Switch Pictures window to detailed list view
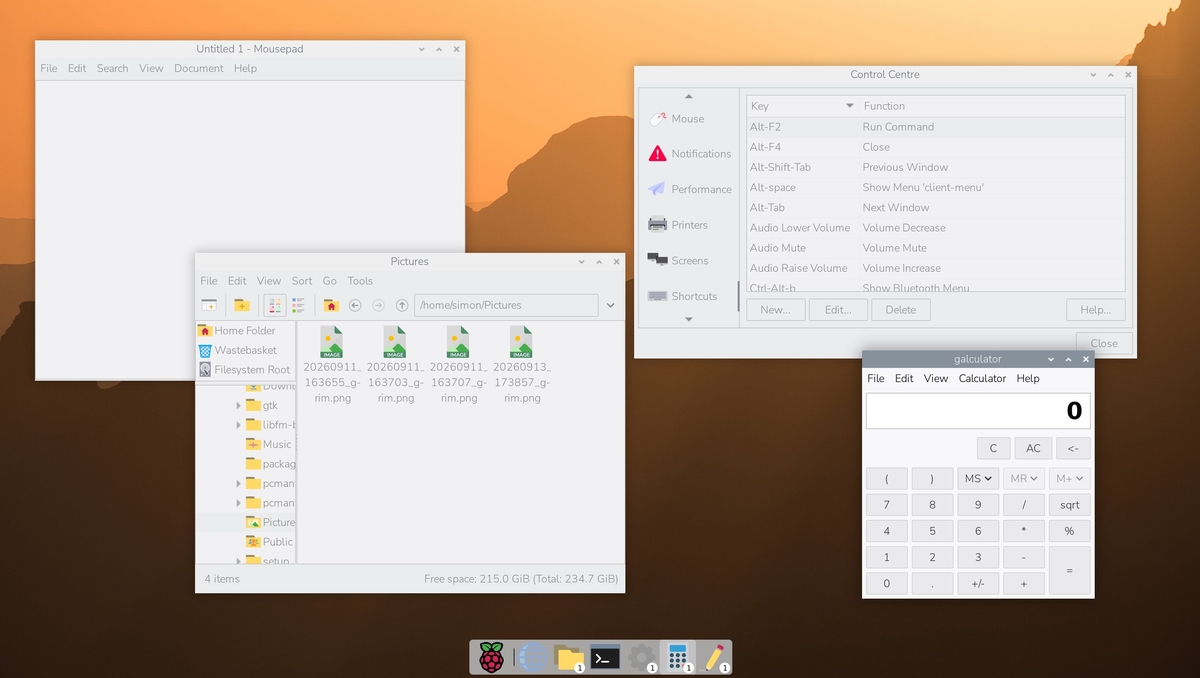This screenshot has width=1200, height=678. [298, 305]
